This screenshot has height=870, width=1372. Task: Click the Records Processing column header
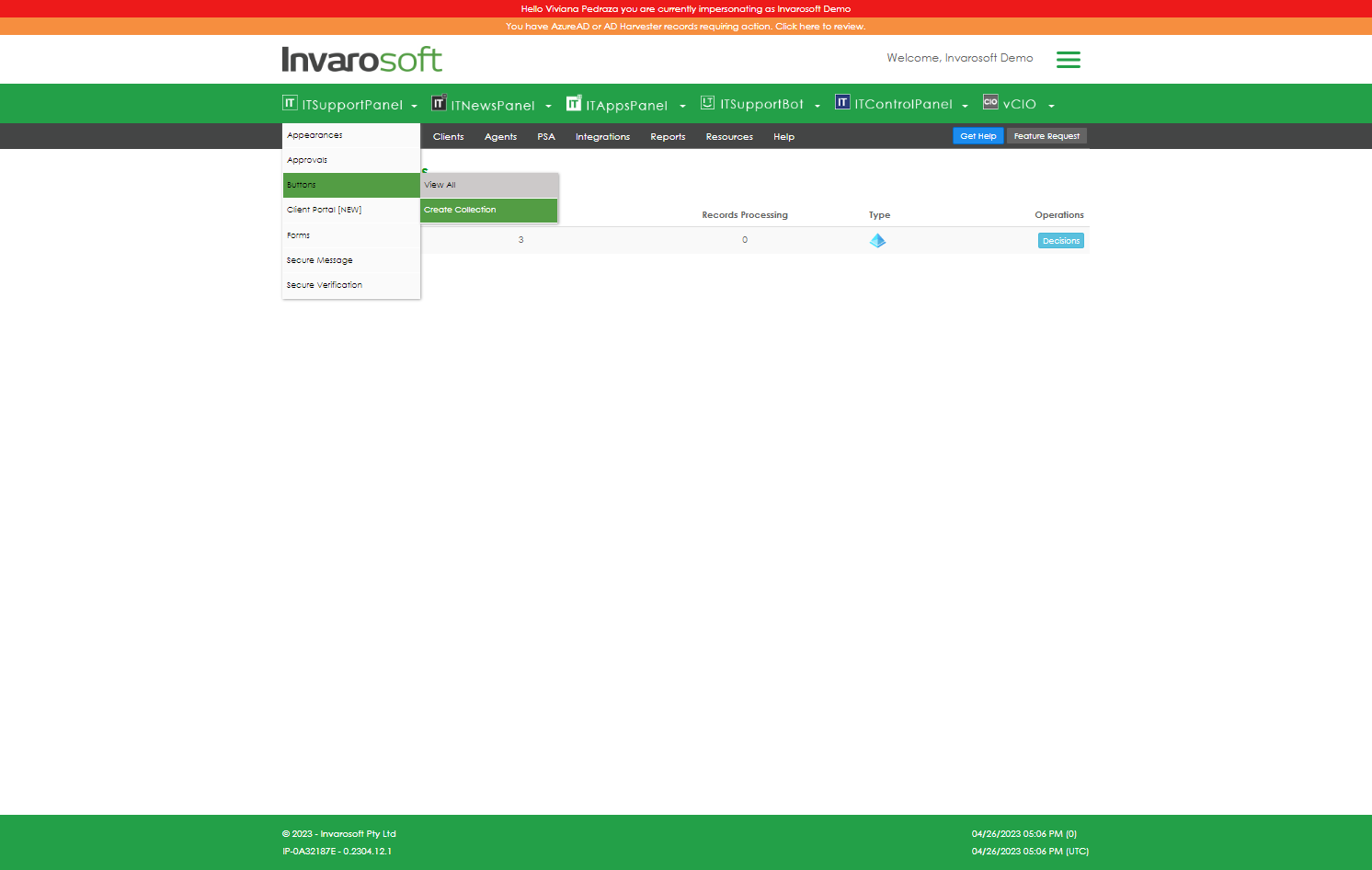tap(745, 215)
